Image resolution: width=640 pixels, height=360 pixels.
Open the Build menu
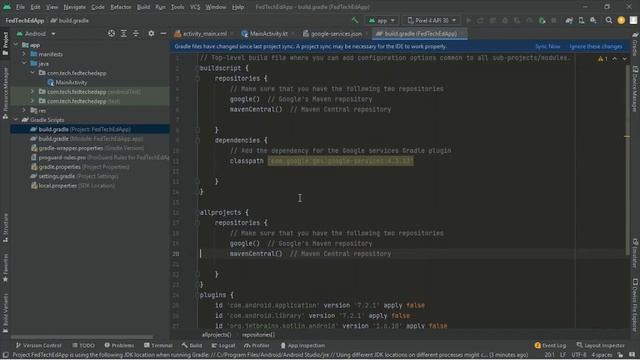143,7
